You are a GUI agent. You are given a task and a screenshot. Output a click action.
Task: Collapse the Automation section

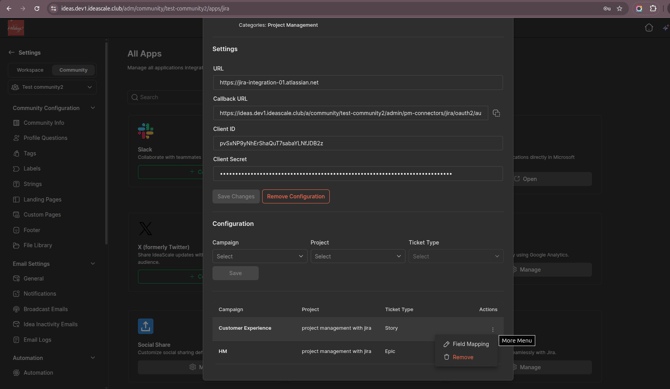[x=93, y=358]
